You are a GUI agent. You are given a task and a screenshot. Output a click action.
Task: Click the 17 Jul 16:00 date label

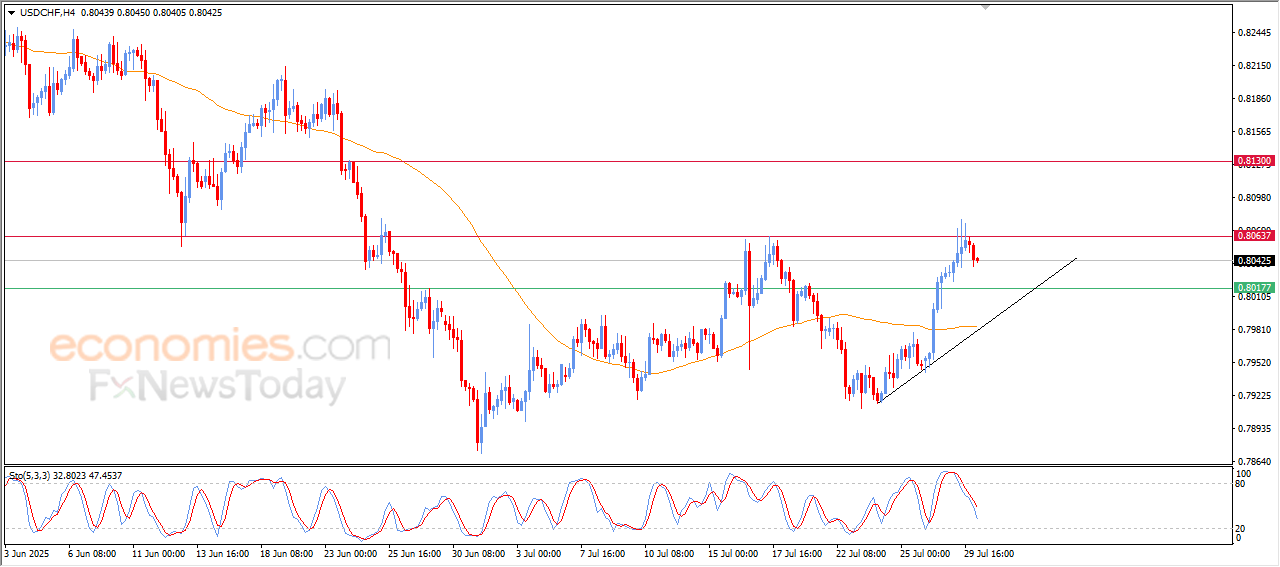click(x=798, y=552)
